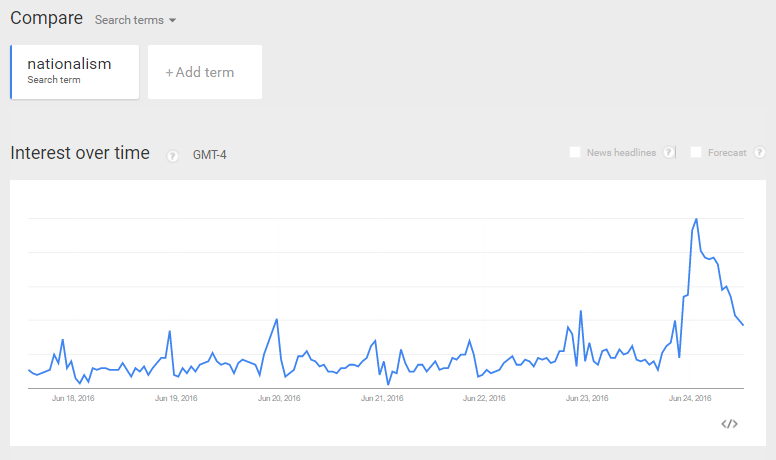Screen dimensions: 776x460
Task: Click help icon beside Forecast
Action: (x=759, y=152)
